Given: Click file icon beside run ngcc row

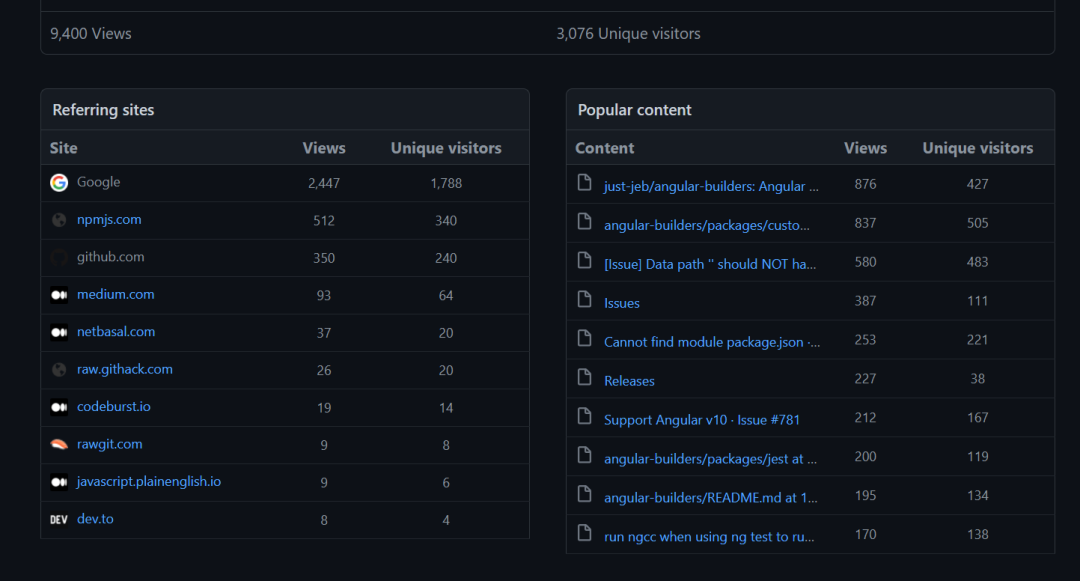Looking at the screenshot, I should coord(585,533).
